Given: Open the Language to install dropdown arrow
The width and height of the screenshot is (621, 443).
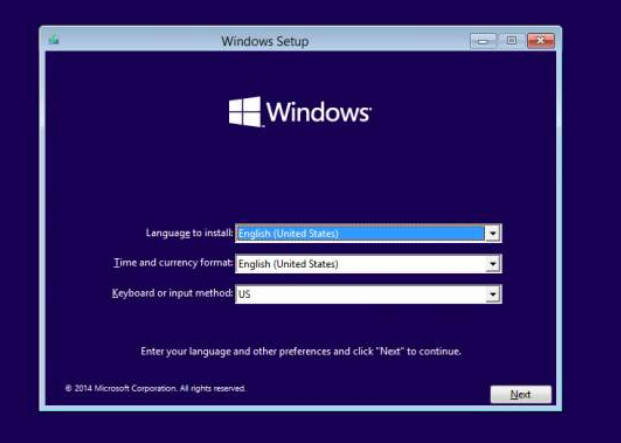Looking at the screenshot, I should click(492, 233).
